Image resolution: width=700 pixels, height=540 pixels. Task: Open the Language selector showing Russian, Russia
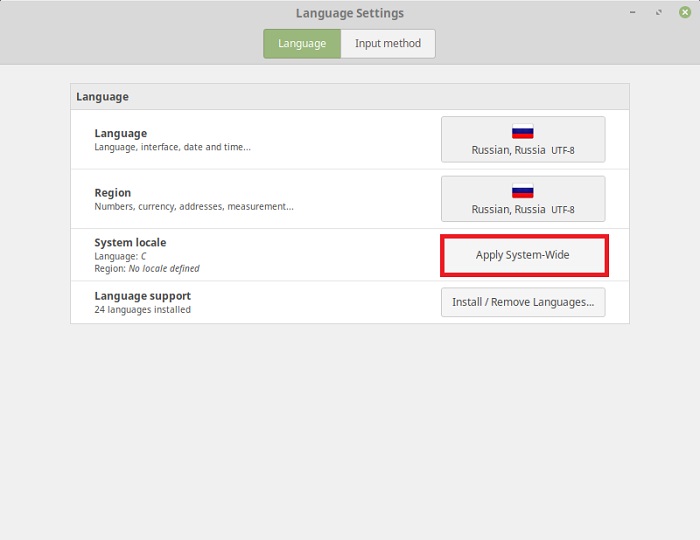[523, 139]
